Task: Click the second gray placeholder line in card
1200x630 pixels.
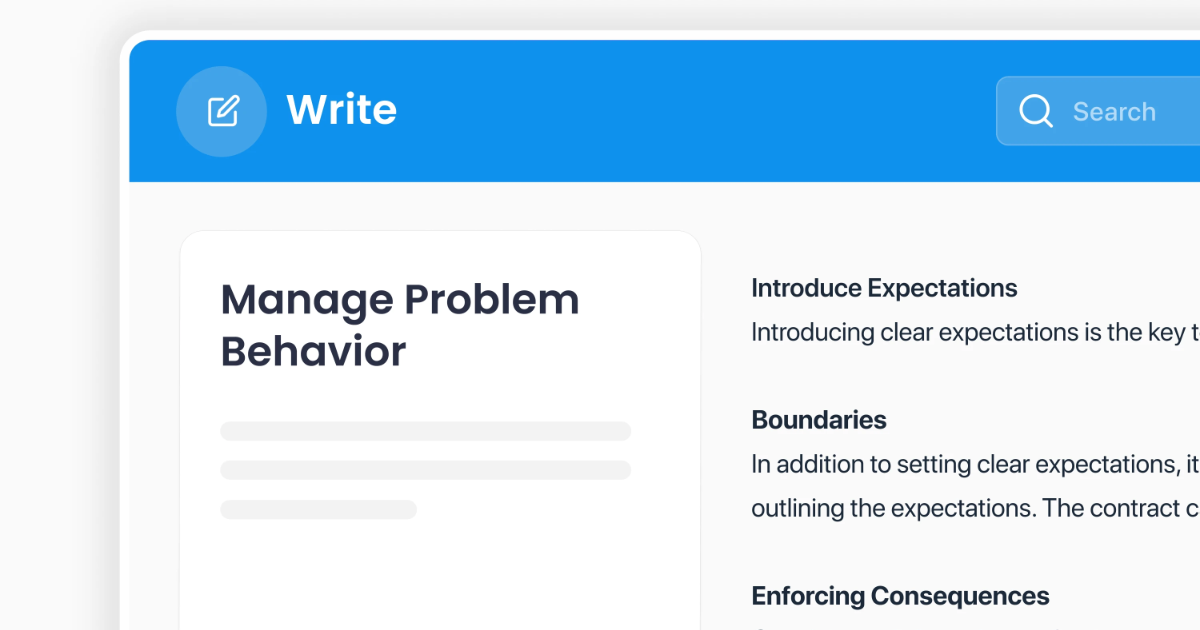Action: 425,470
